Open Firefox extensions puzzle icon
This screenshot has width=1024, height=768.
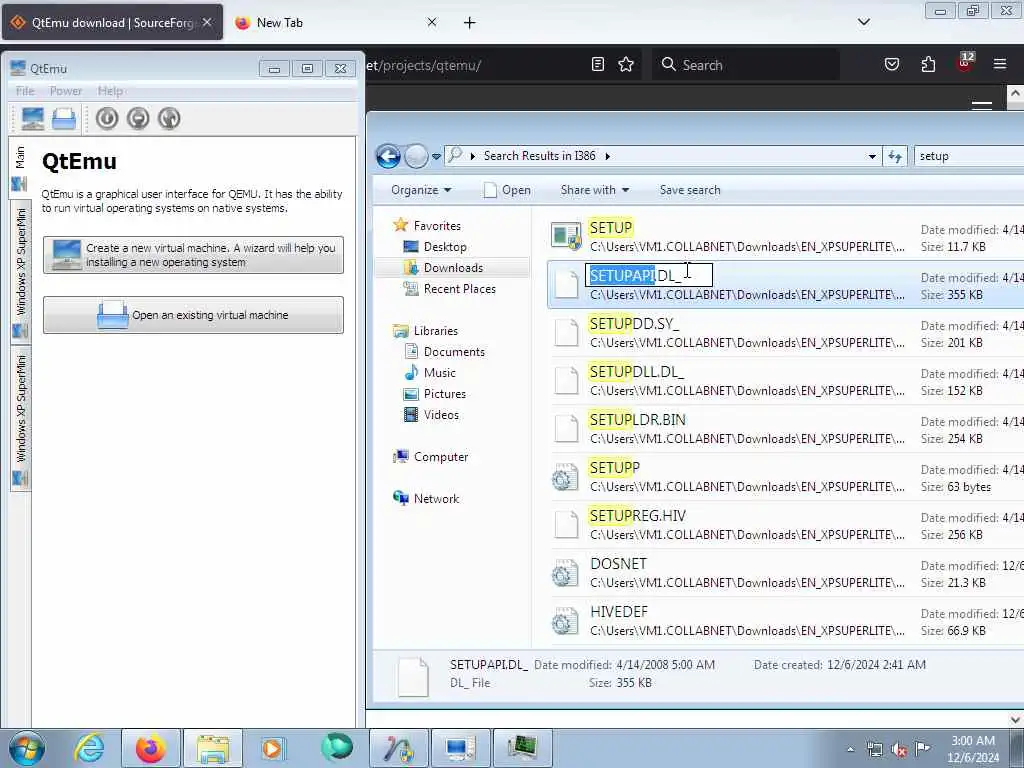coord(928,64)
